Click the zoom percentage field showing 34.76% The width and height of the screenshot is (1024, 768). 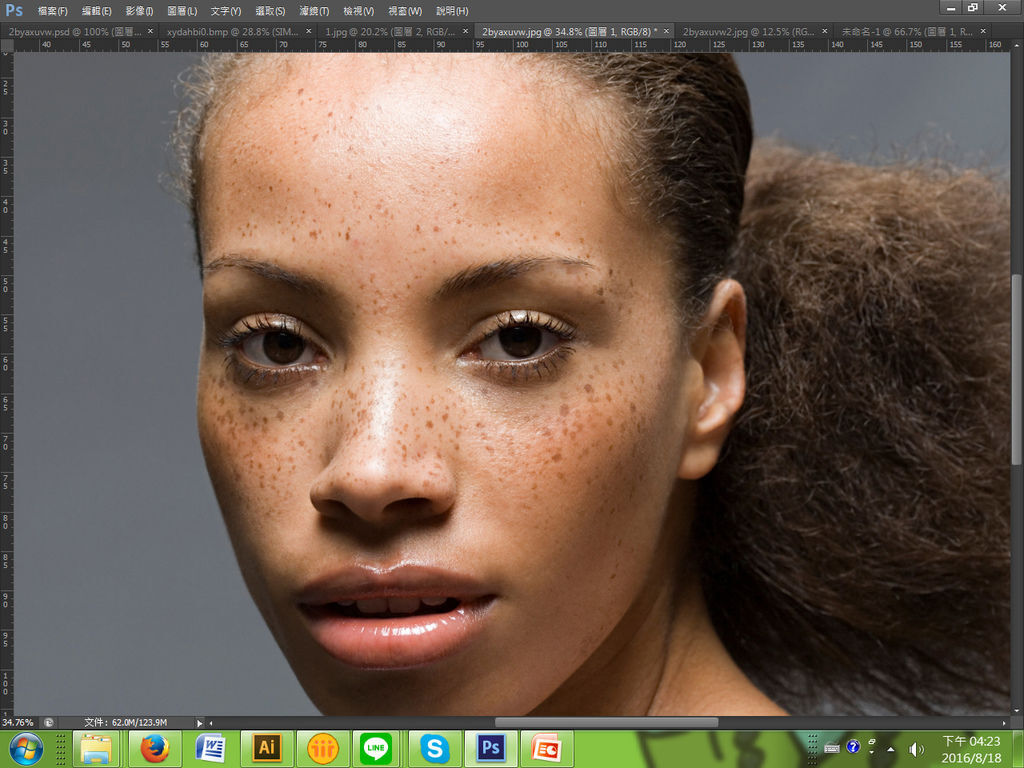pos(18,722)
